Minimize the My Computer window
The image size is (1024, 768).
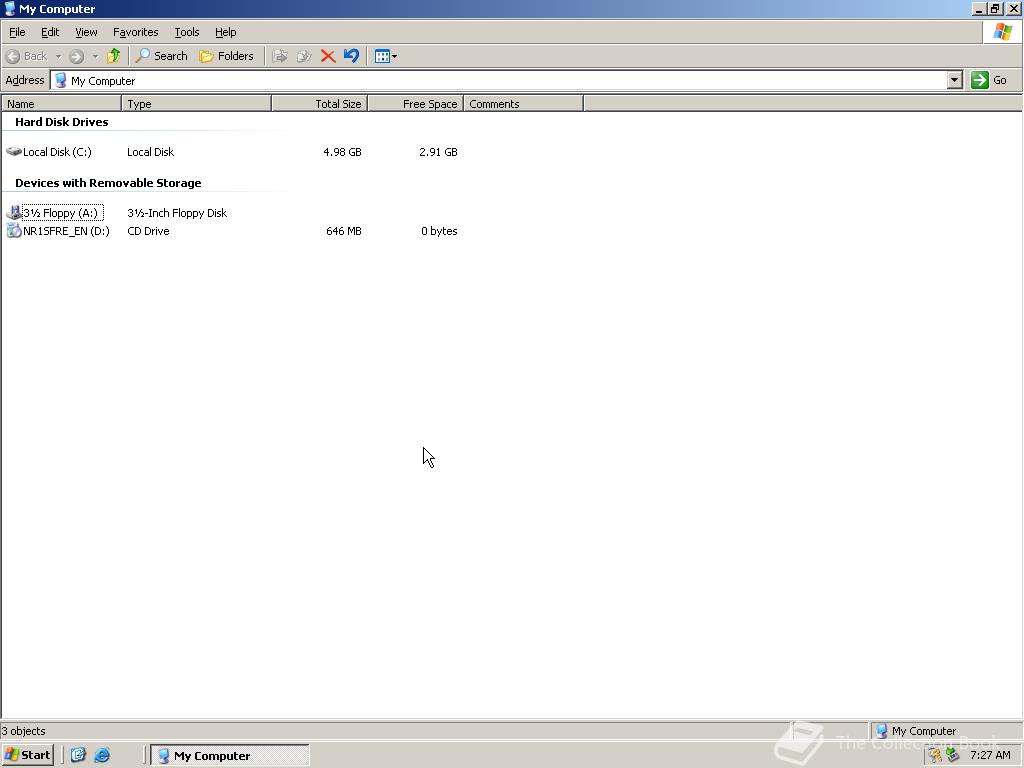pyautogui.click(x=979, y=9)
